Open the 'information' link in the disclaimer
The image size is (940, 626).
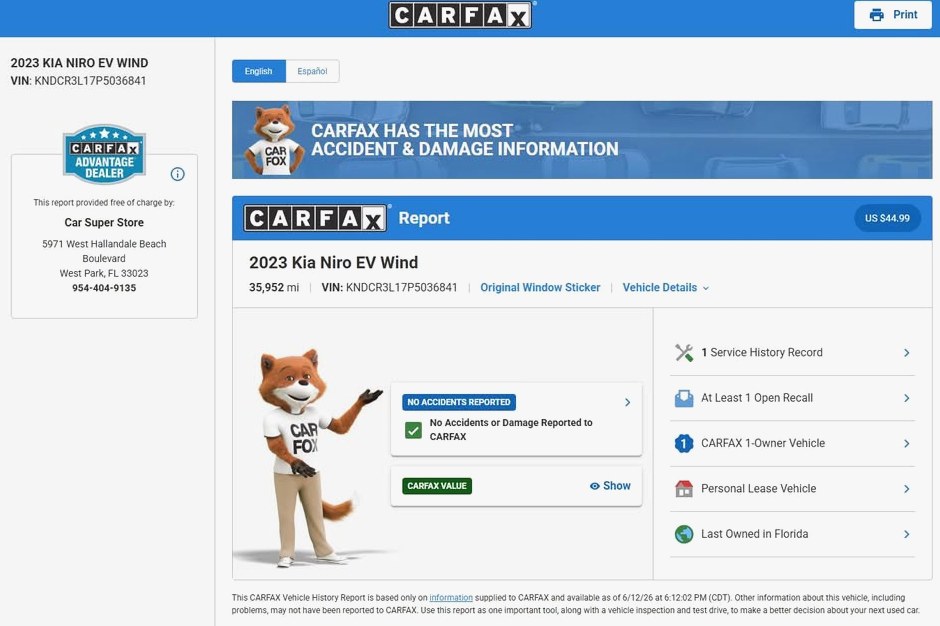(x=451, y=598)
